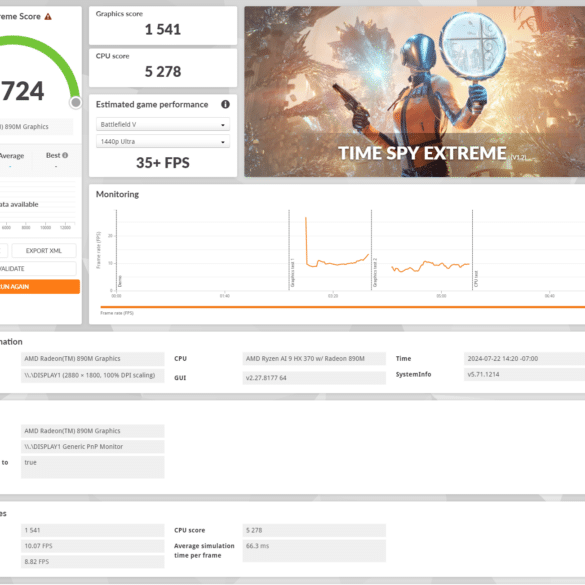Select the 8.82 FPS result value
The width and height of the screenshot is (585, 585).
point(93,561)
